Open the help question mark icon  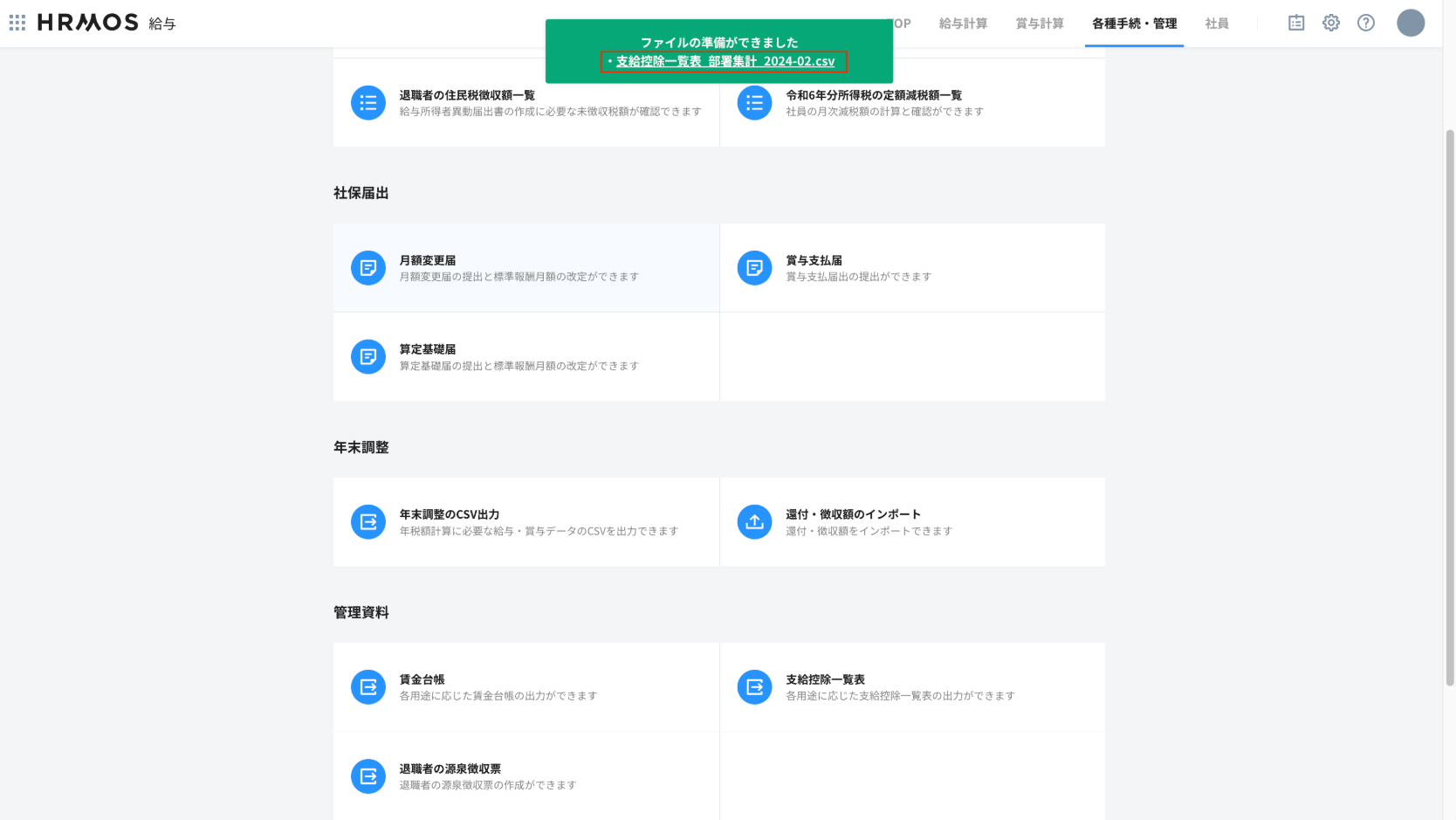(1365, 23)
